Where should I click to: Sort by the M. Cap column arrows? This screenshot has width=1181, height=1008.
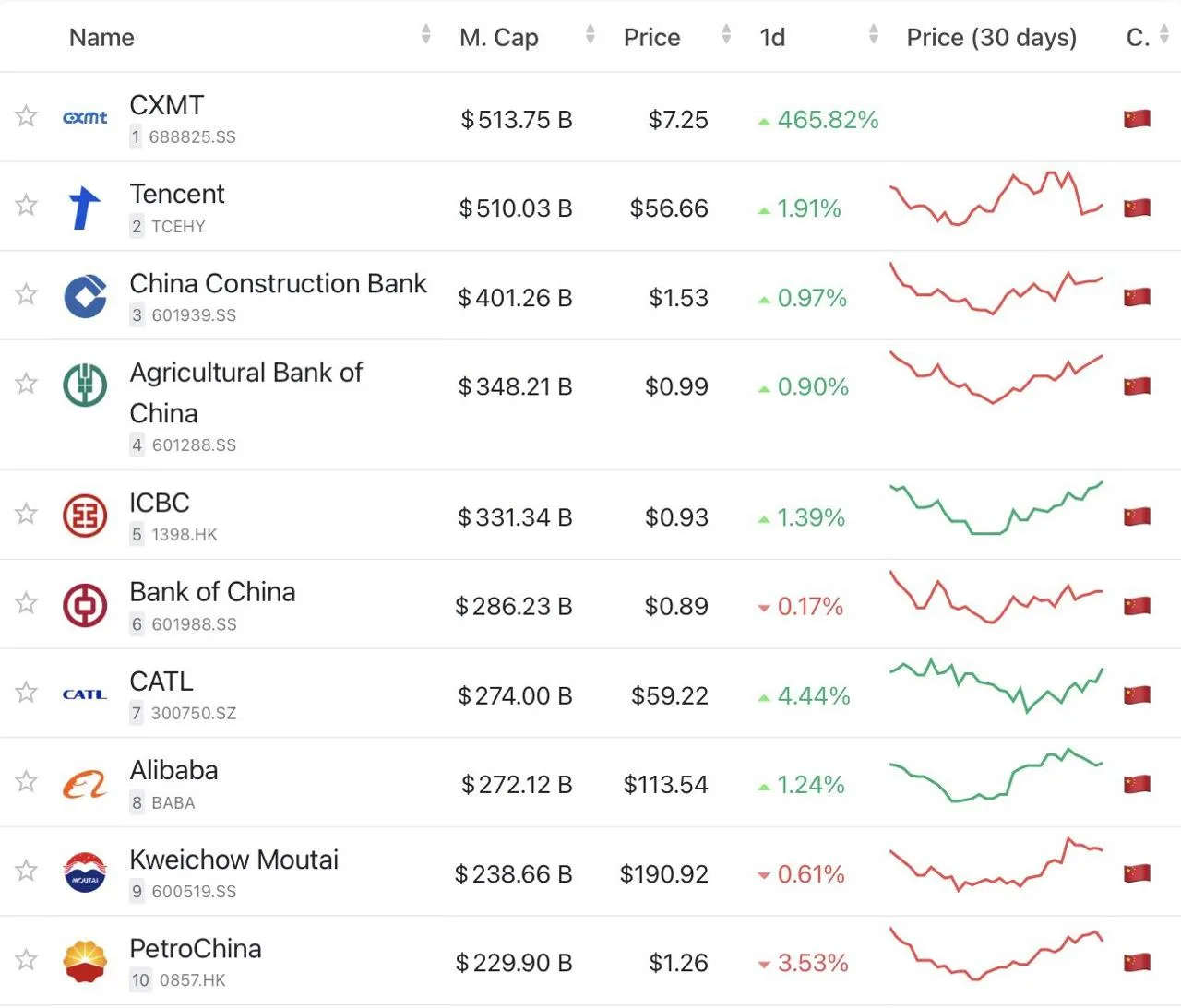click(590, 35)
